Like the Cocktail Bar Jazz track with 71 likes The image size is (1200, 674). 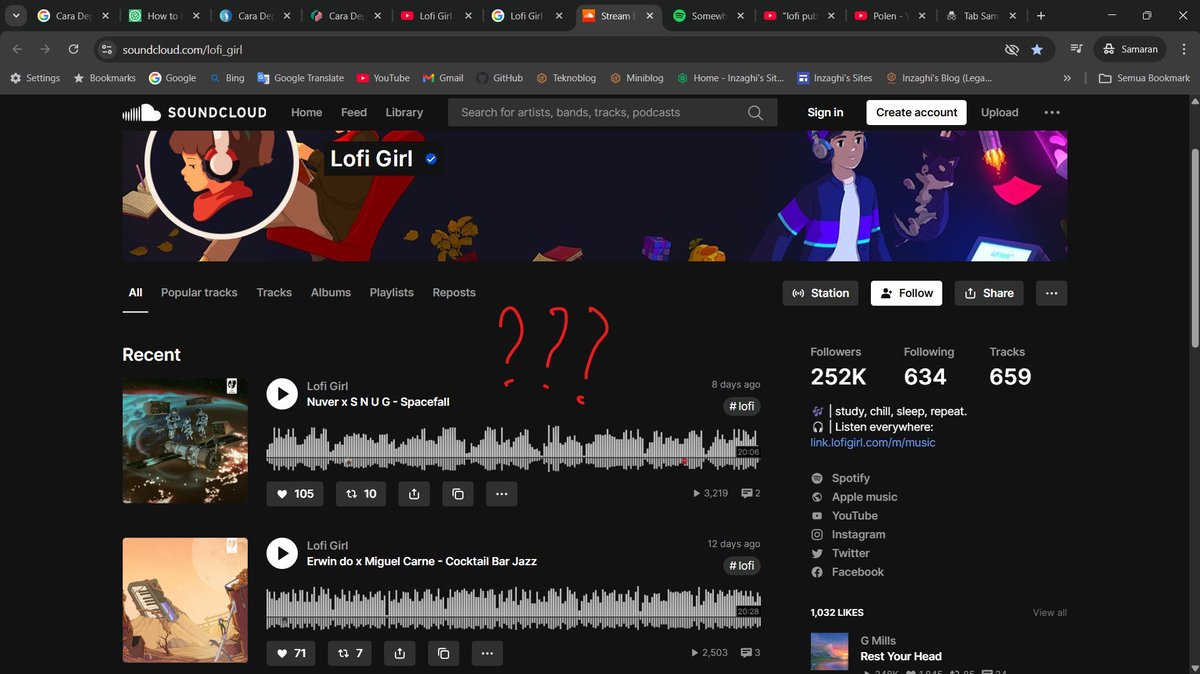(291, 653)
